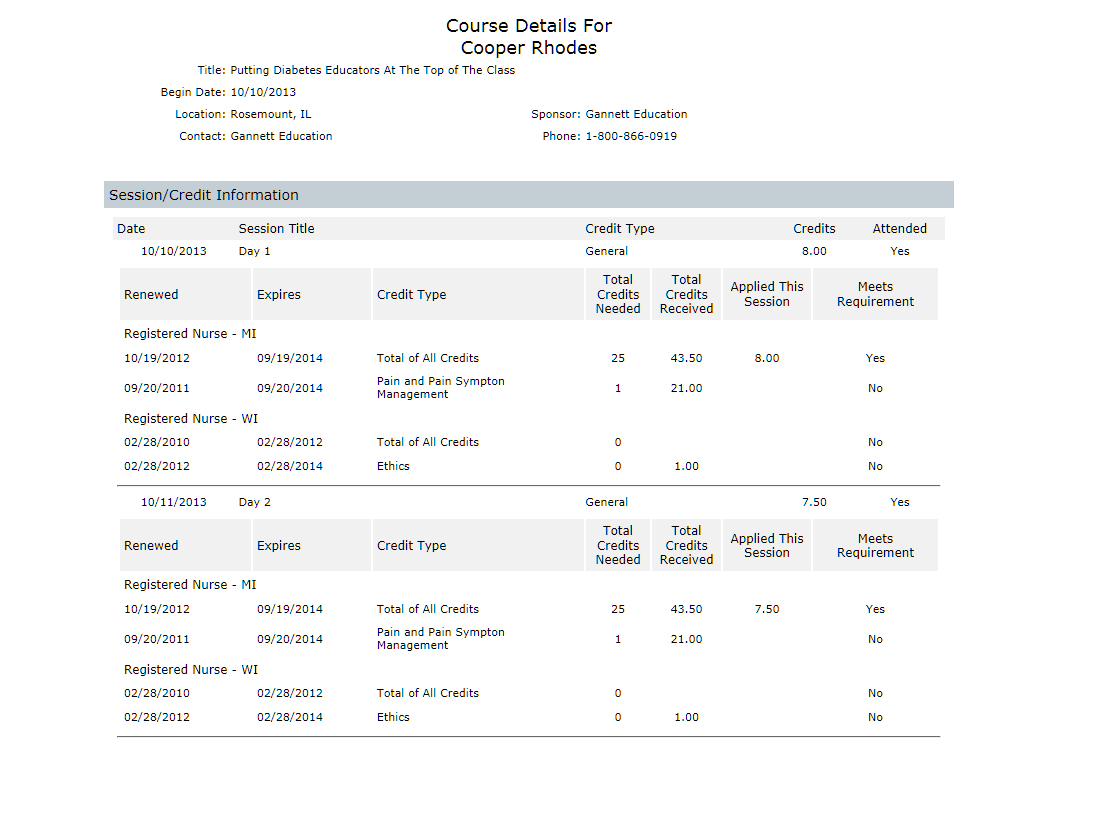This screenshot has width=1093, height=820.
Task: Click Applied This Session header under Day 1
Action: tap(766, 294)
